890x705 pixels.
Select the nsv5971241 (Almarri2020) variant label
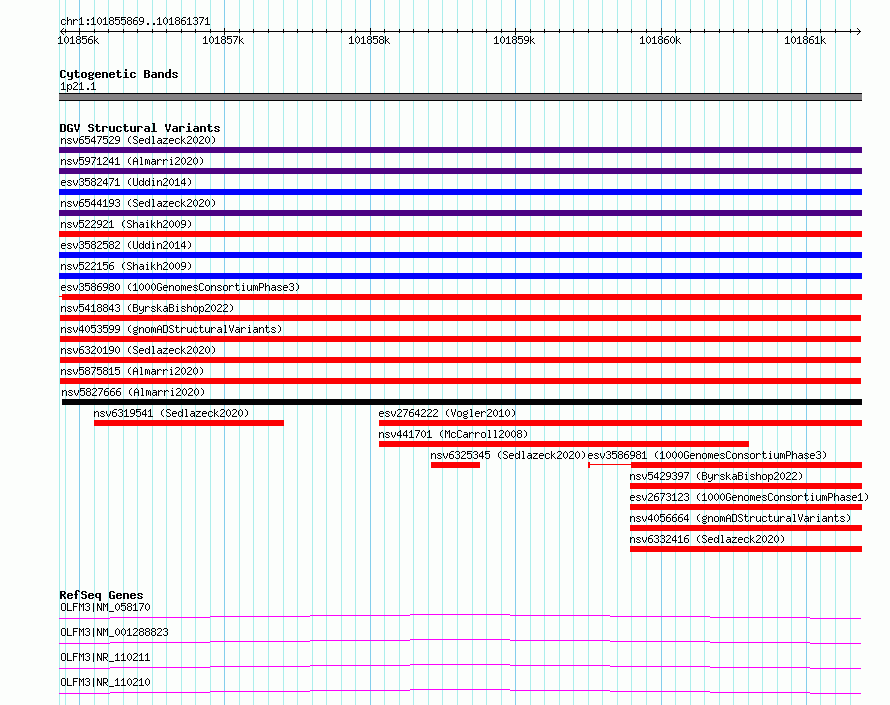click(132, 161)
